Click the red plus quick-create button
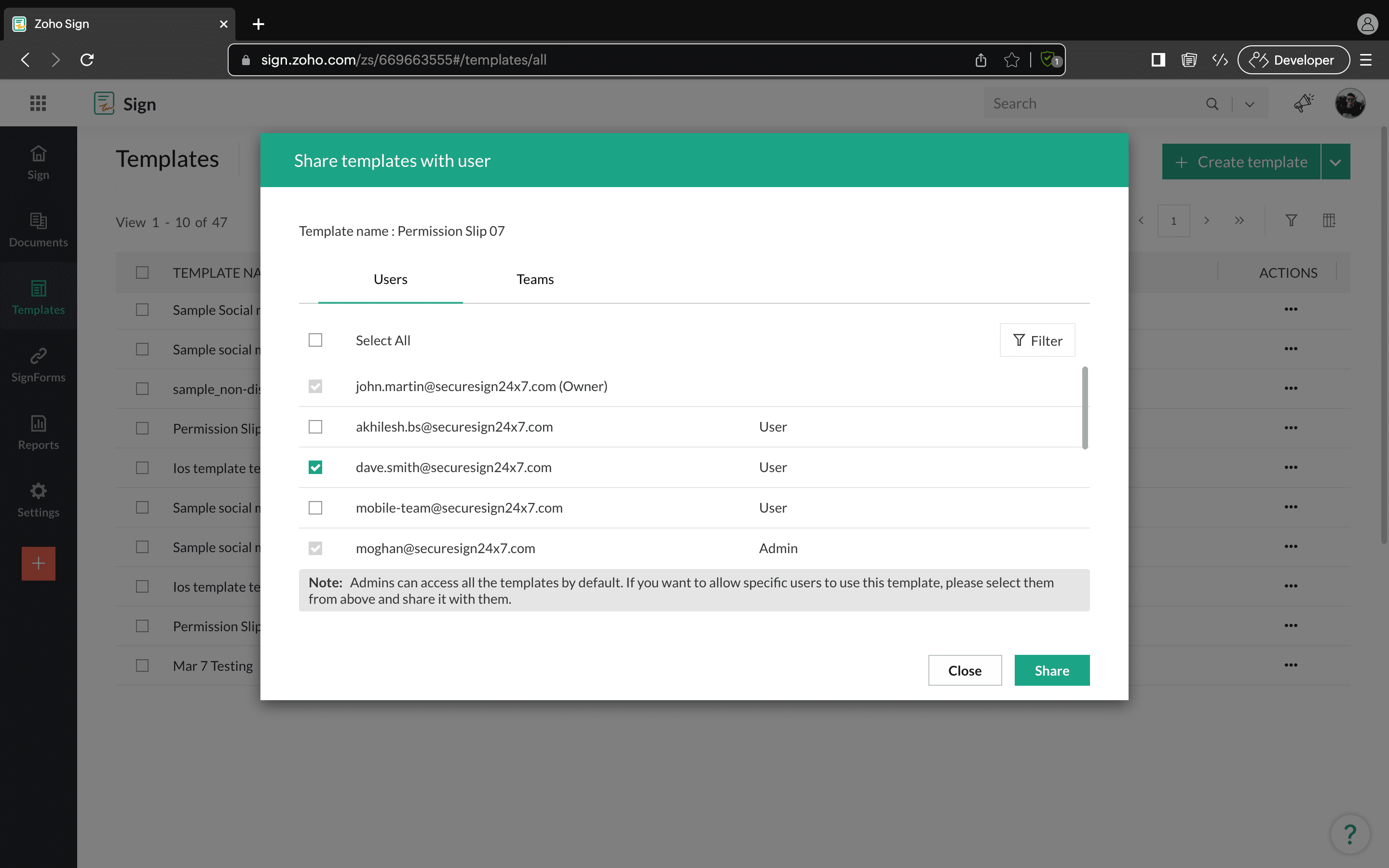Screen dimensions: 1389x868 39,563
